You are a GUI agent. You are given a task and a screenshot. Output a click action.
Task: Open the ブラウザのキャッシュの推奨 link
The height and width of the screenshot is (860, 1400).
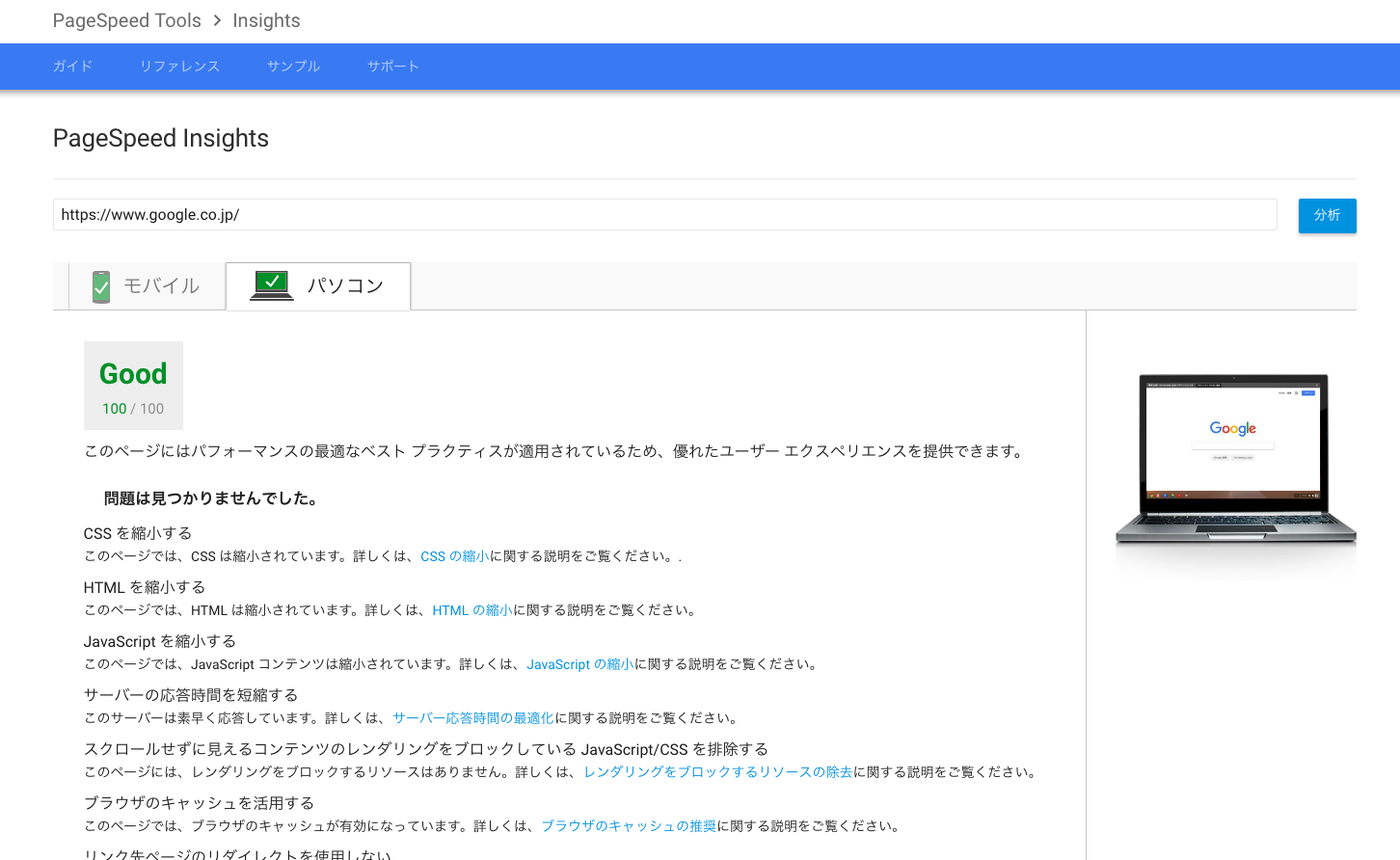pyautogui.click(x=628, y=826)
